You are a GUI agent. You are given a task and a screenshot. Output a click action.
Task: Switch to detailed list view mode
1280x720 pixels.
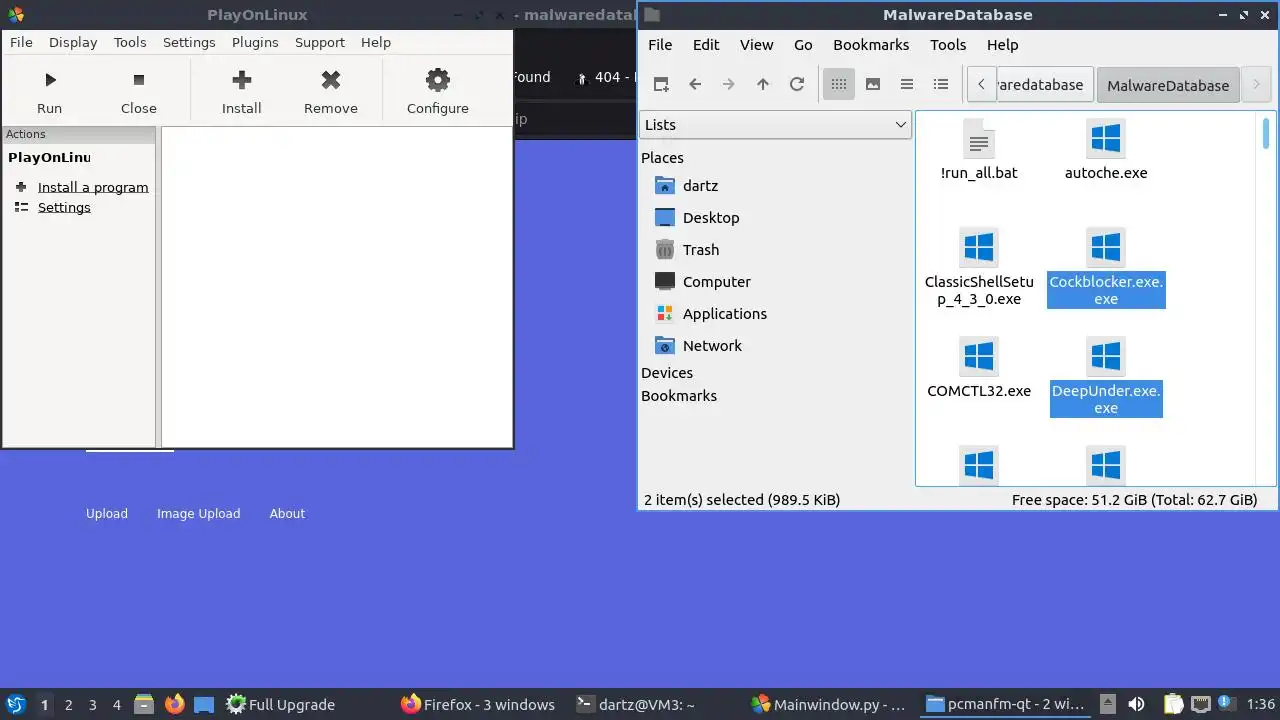point(941,84)
